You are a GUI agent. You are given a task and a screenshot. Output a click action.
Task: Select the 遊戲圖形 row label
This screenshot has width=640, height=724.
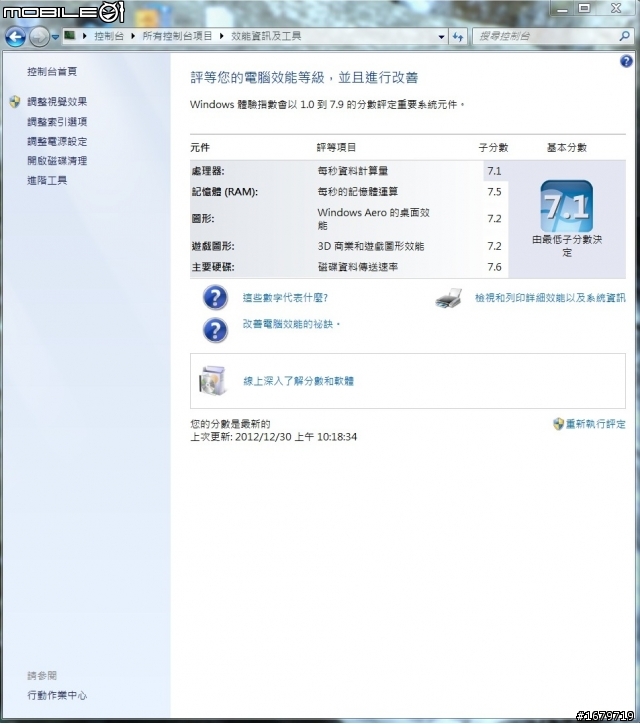213,246
